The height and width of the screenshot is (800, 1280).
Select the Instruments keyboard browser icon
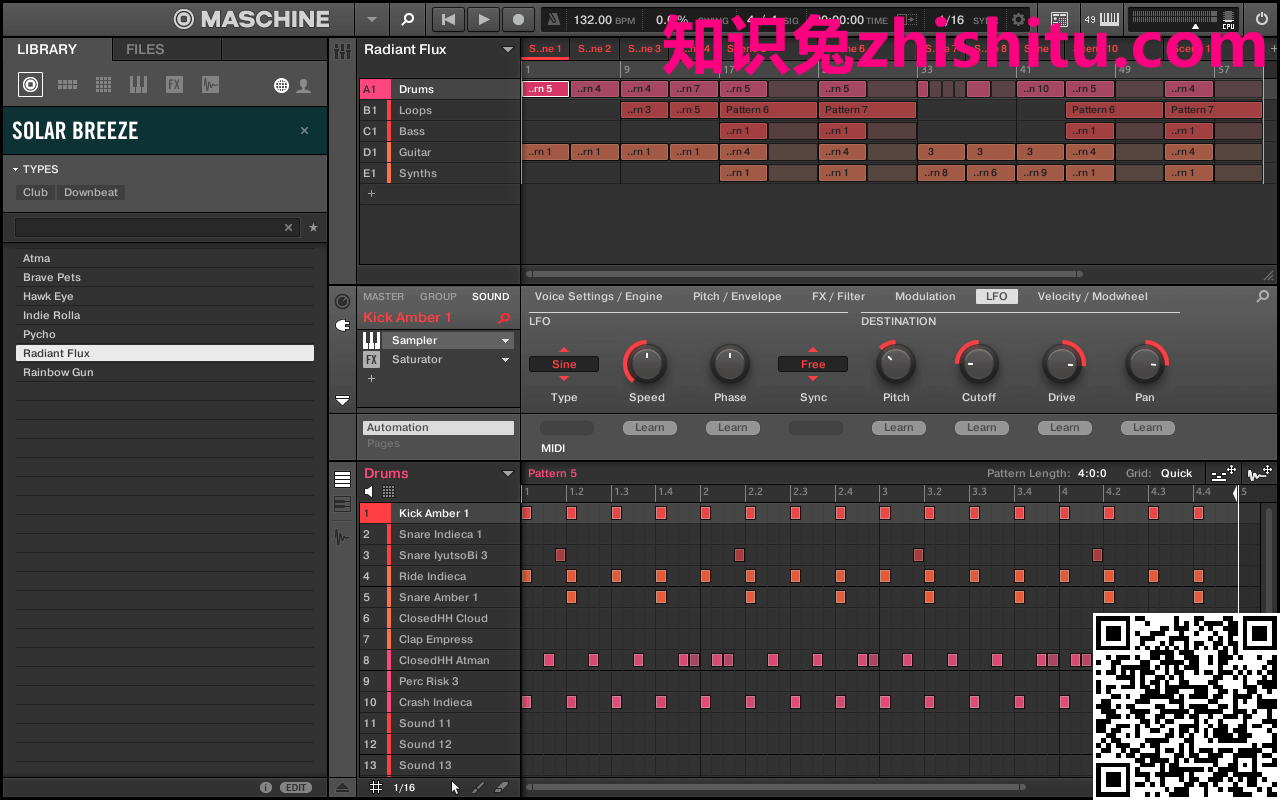(138, 85)
